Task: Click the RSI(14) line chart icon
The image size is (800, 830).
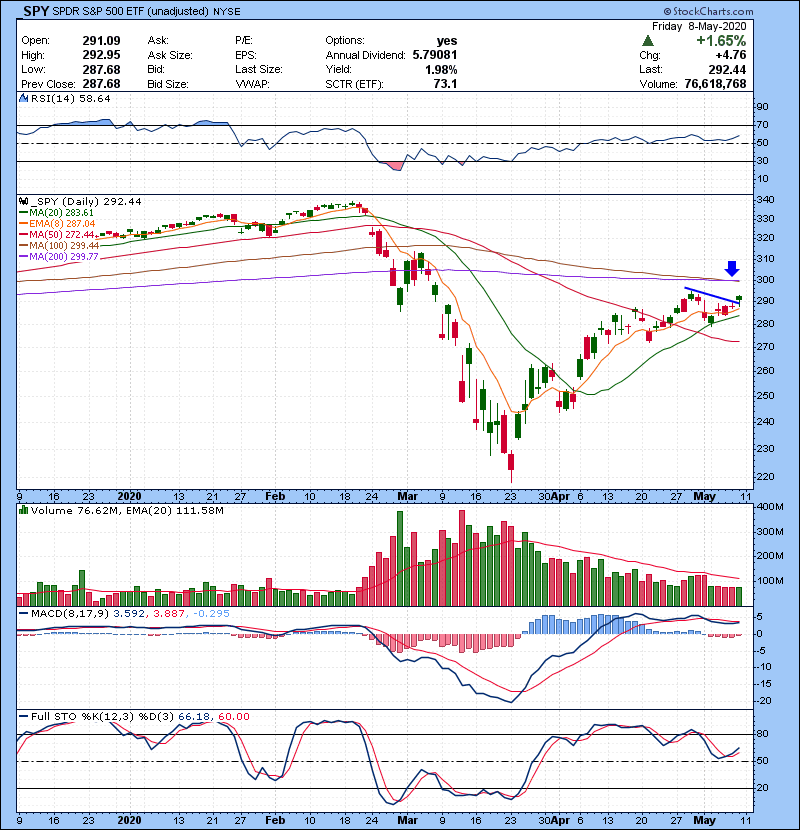Action: pyautogui.click(x=23, y=98)
